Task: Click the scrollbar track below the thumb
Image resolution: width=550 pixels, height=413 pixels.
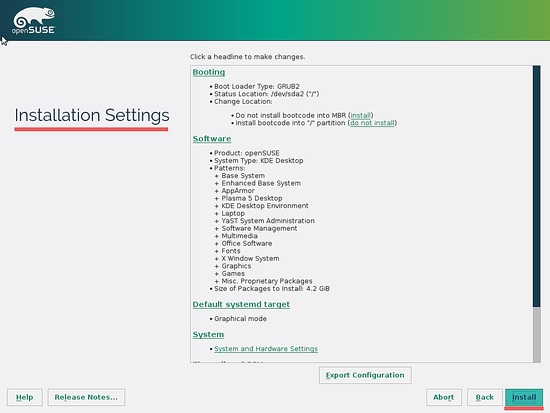Action: click(536, 335)
